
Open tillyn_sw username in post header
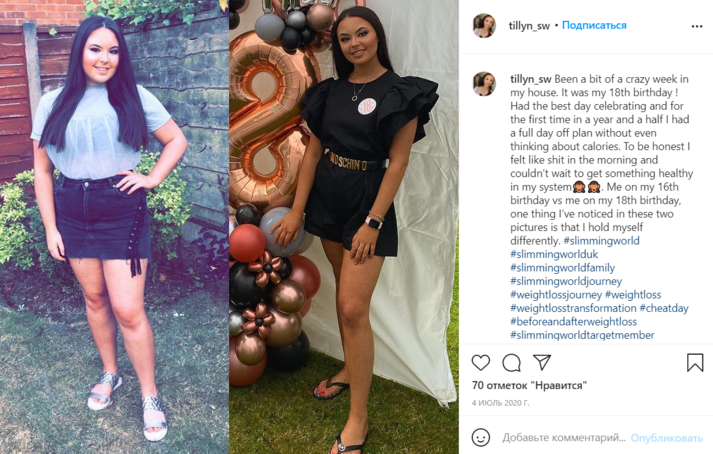529,26
